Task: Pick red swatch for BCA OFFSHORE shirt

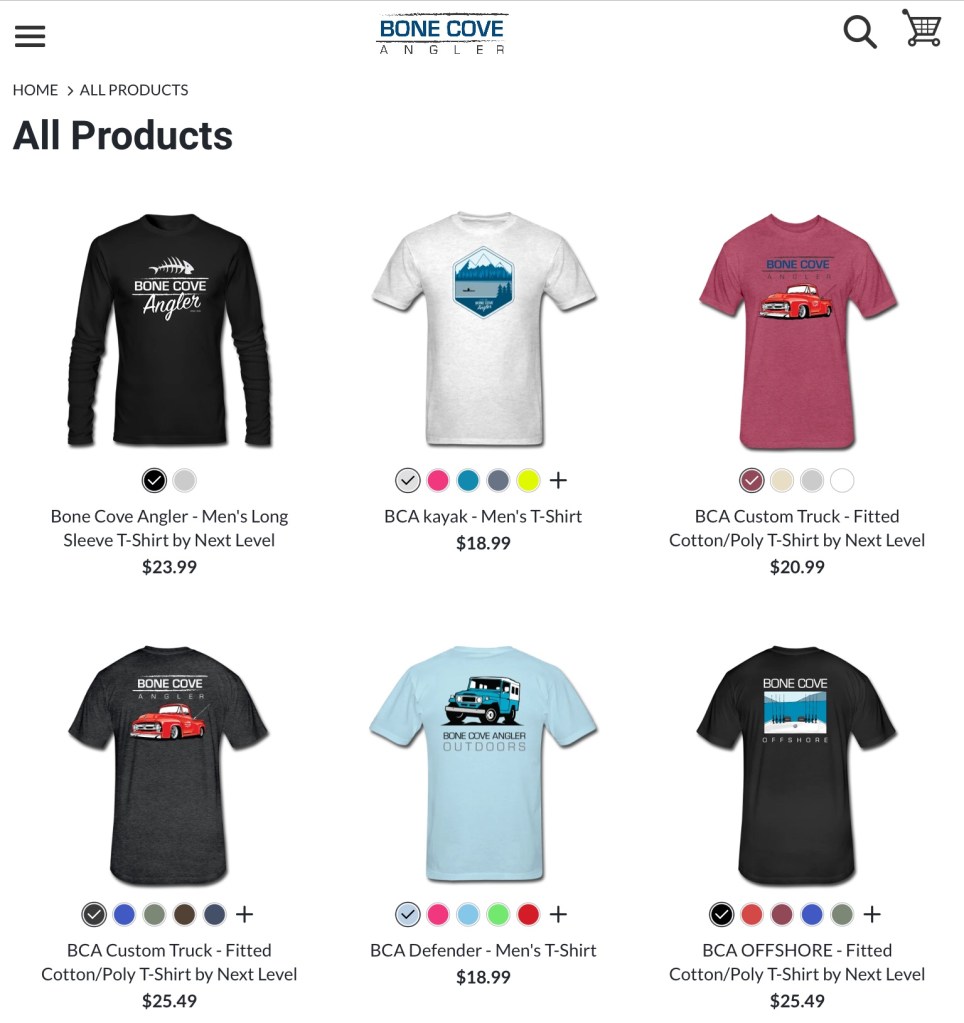Action: [751, 915]
